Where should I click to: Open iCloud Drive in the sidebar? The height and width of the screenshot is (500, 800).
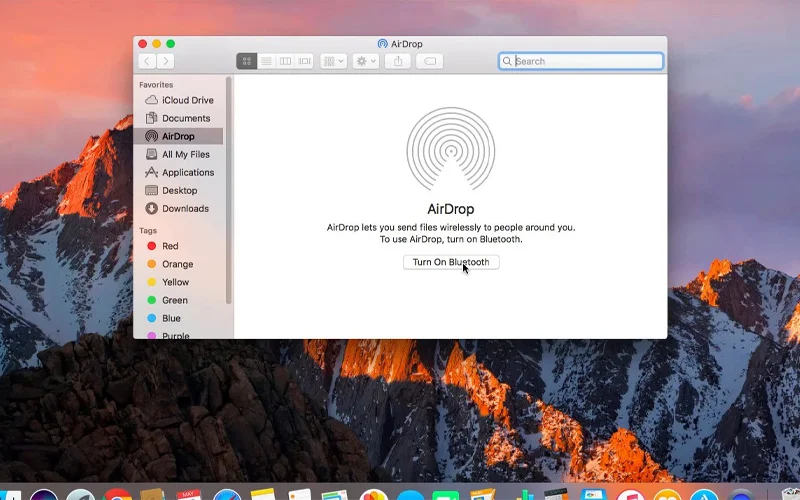[x=179, y=100]
